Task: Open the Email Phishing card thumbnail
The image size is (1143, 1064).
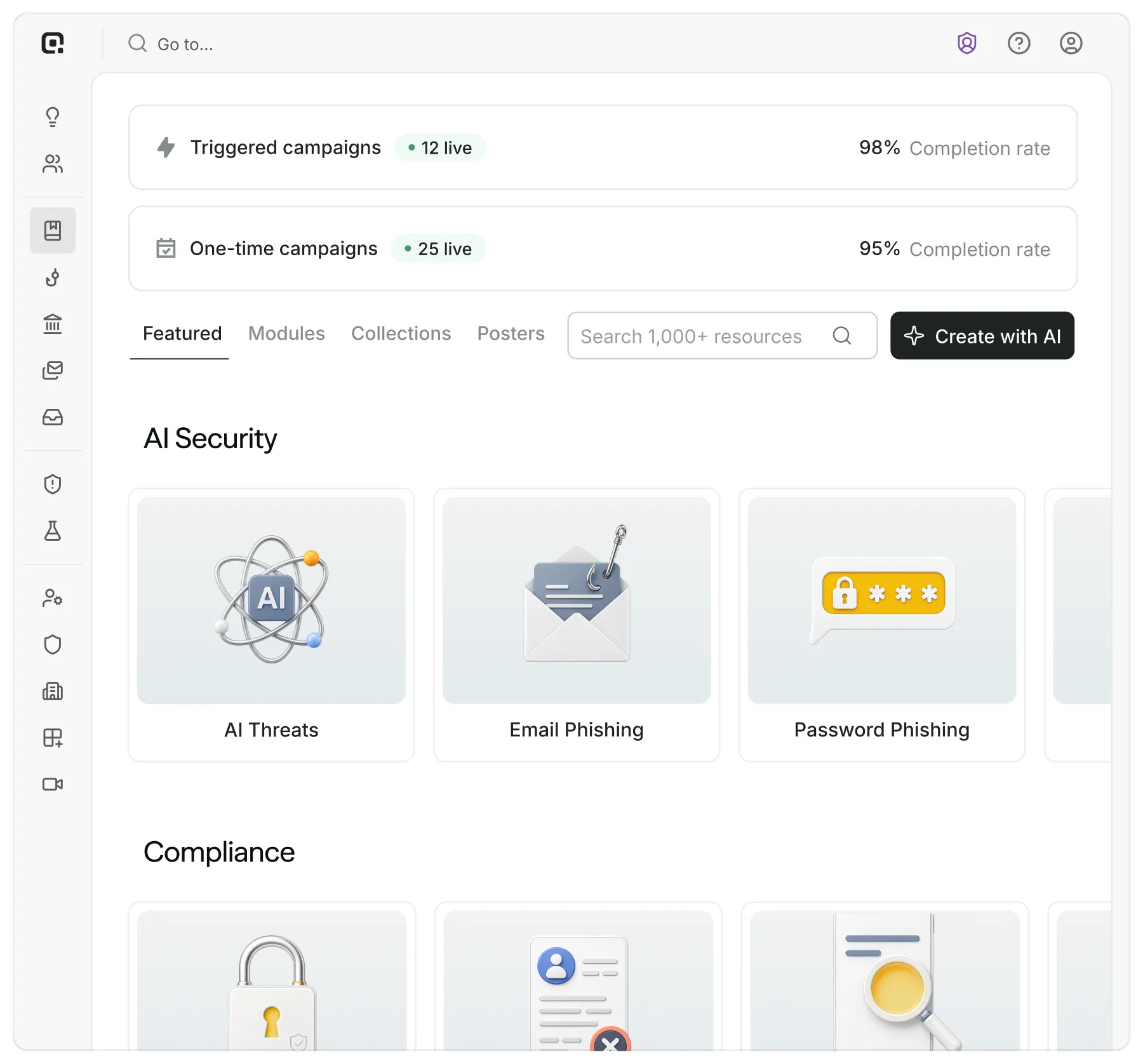Action: pos(577,601)
